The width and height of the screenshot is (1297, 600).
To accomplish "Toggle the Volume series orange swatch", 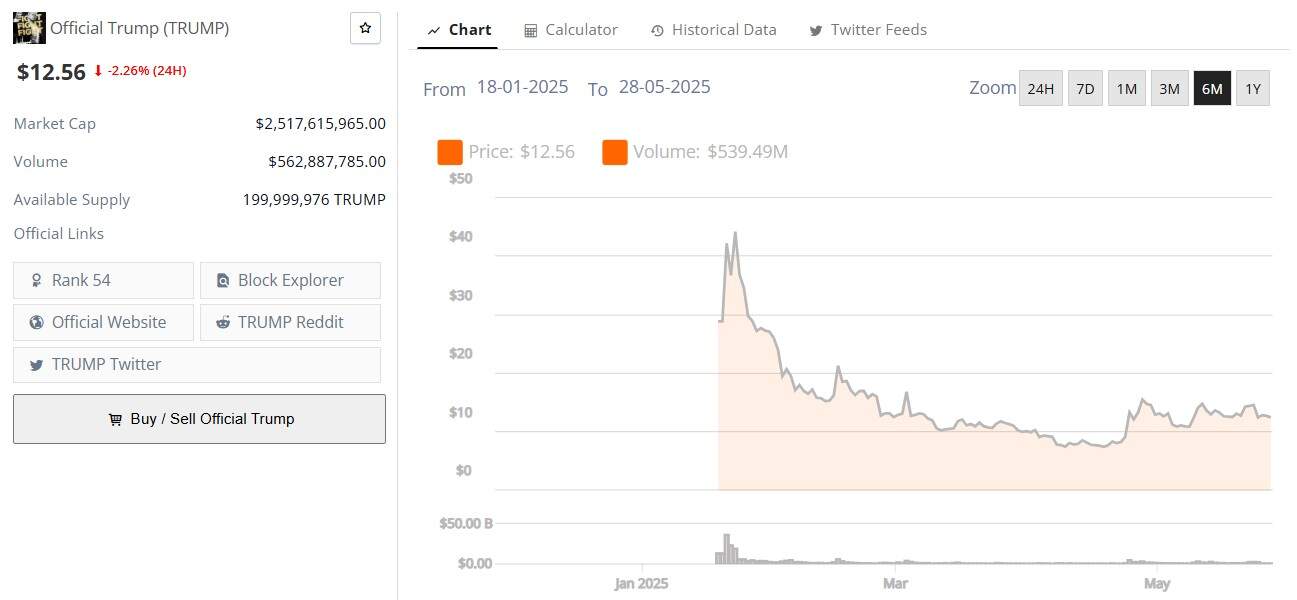I will [615, 152].
